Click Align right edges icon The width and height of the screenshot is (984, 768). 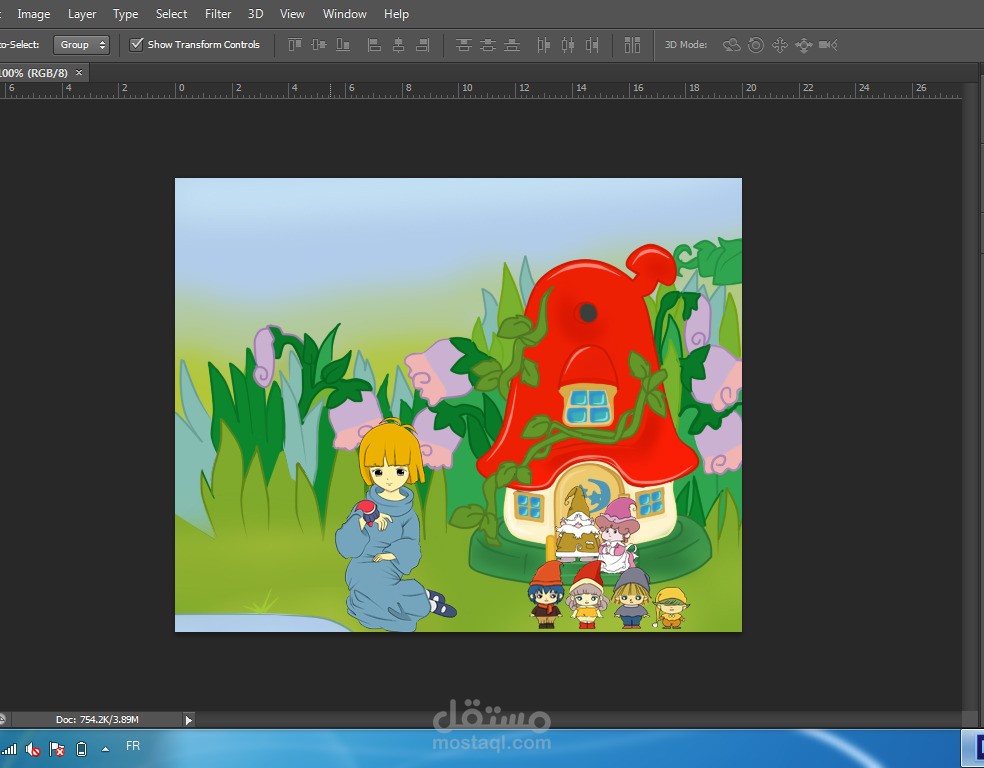tap(423, 45)
